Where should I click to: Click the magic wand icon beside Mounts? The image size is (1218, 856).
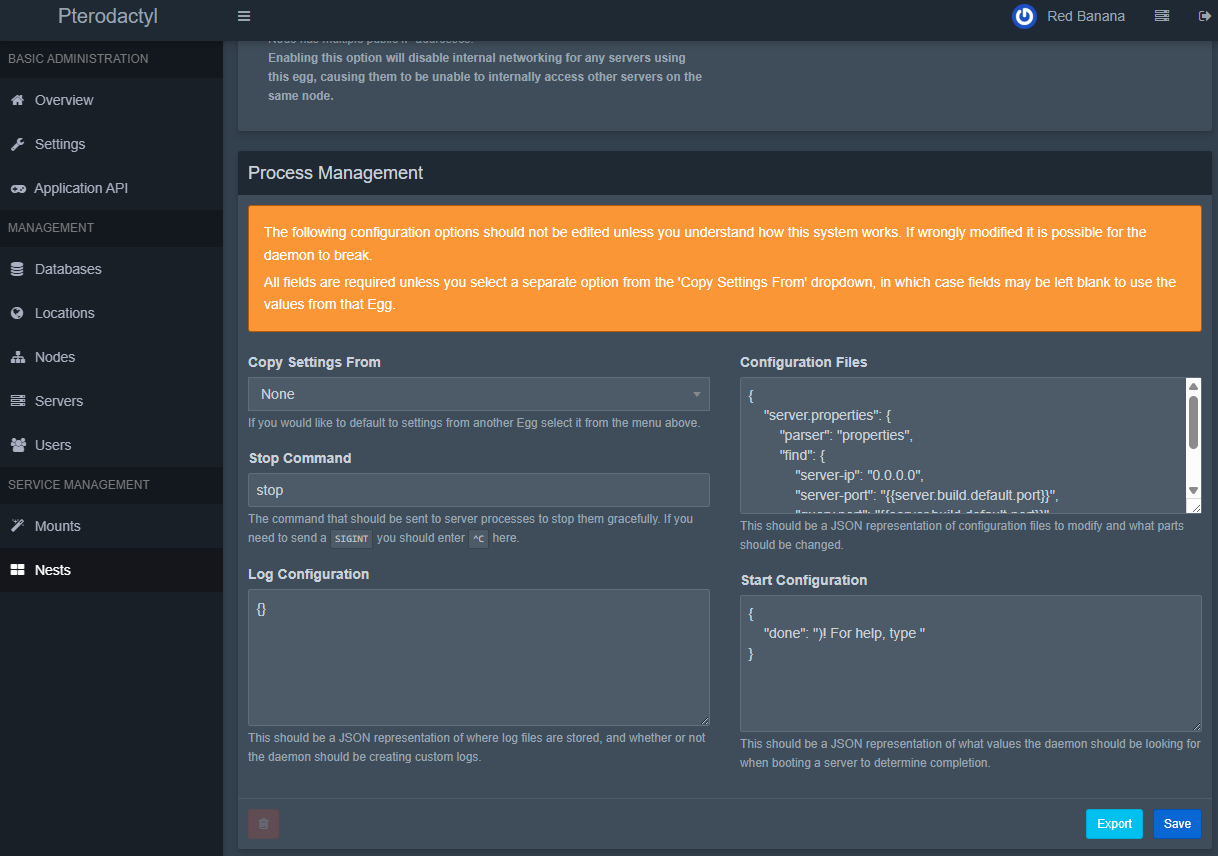coord(17,526)
